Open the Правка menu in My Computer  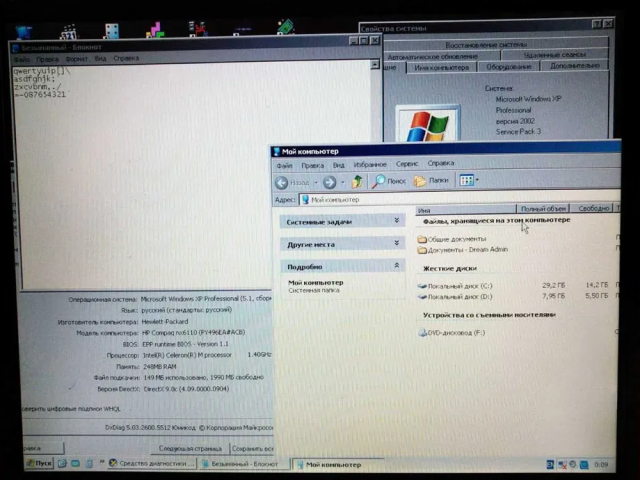click(x=313, y=165)
